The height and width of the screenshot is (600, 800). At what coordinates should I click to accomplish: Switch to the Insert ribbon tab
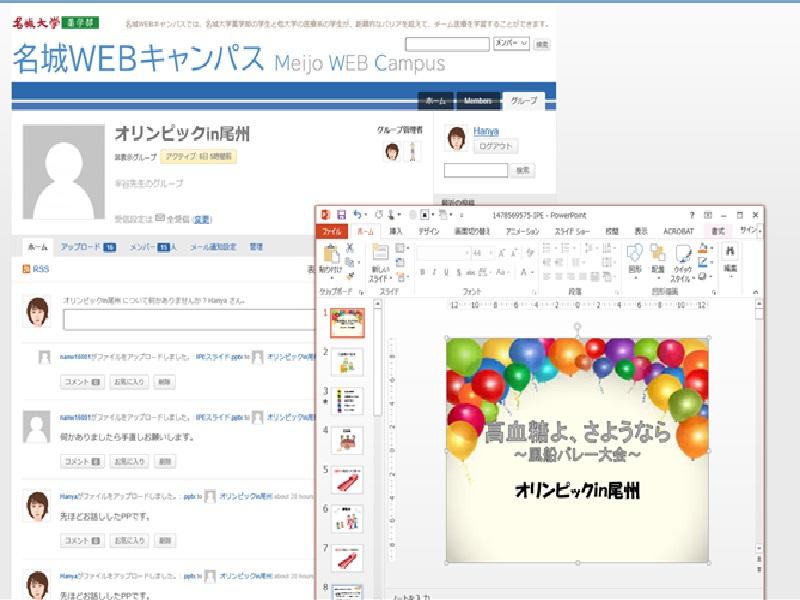click(395, 232)
